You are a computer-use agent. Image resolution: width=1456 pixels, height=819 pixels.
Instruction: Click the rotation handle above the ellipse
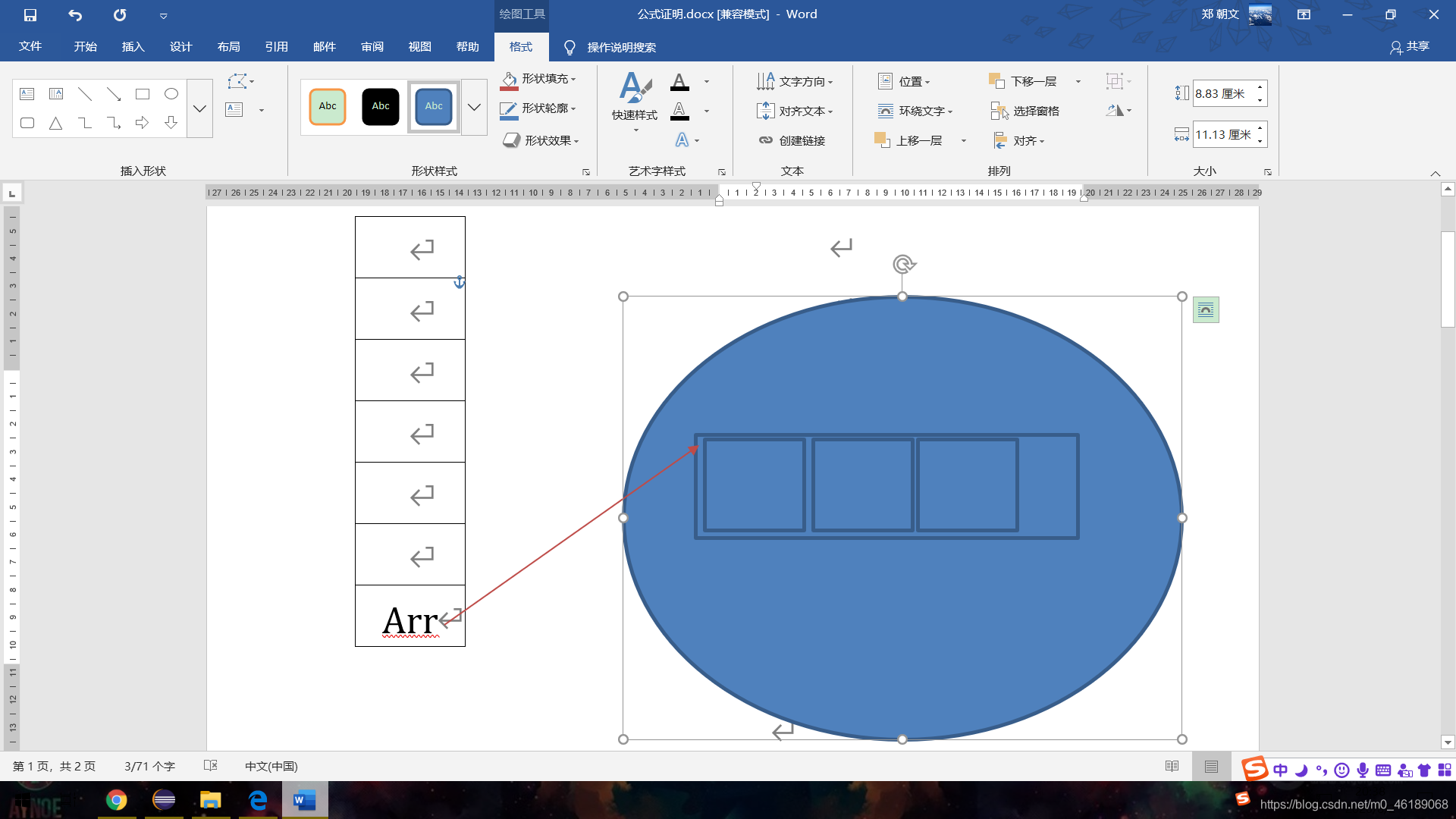tap(903, 265)
